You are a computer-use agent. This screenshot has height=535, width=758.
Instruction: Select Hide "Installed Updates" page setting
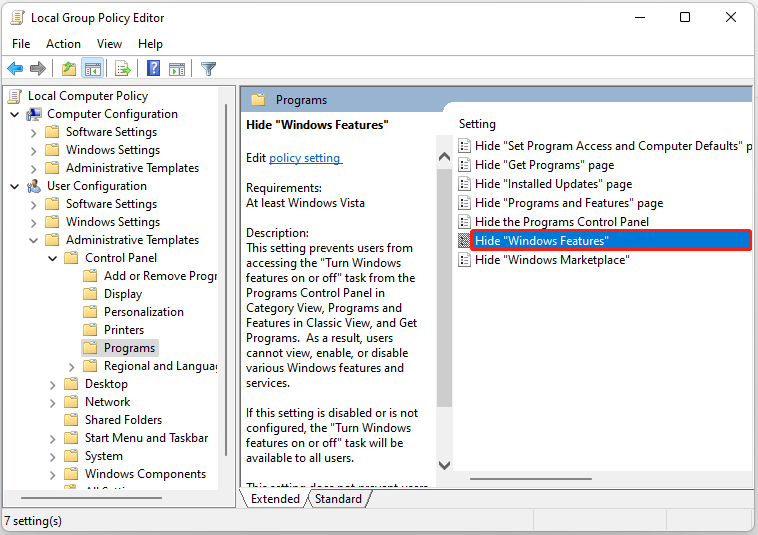tap(554, 184)
